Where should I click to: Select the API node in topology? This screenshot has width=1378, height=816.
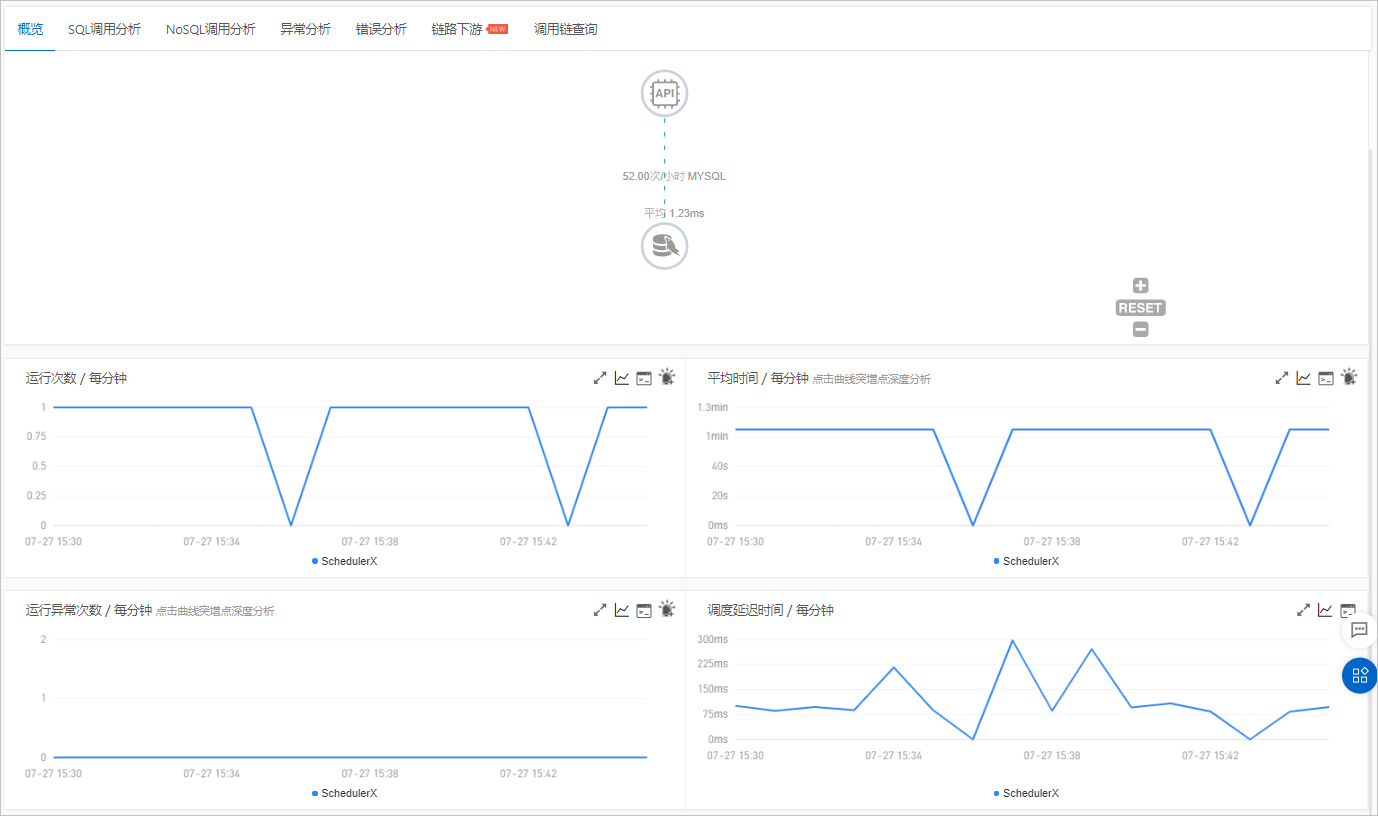pyautogui.click(x=664, y=94)
